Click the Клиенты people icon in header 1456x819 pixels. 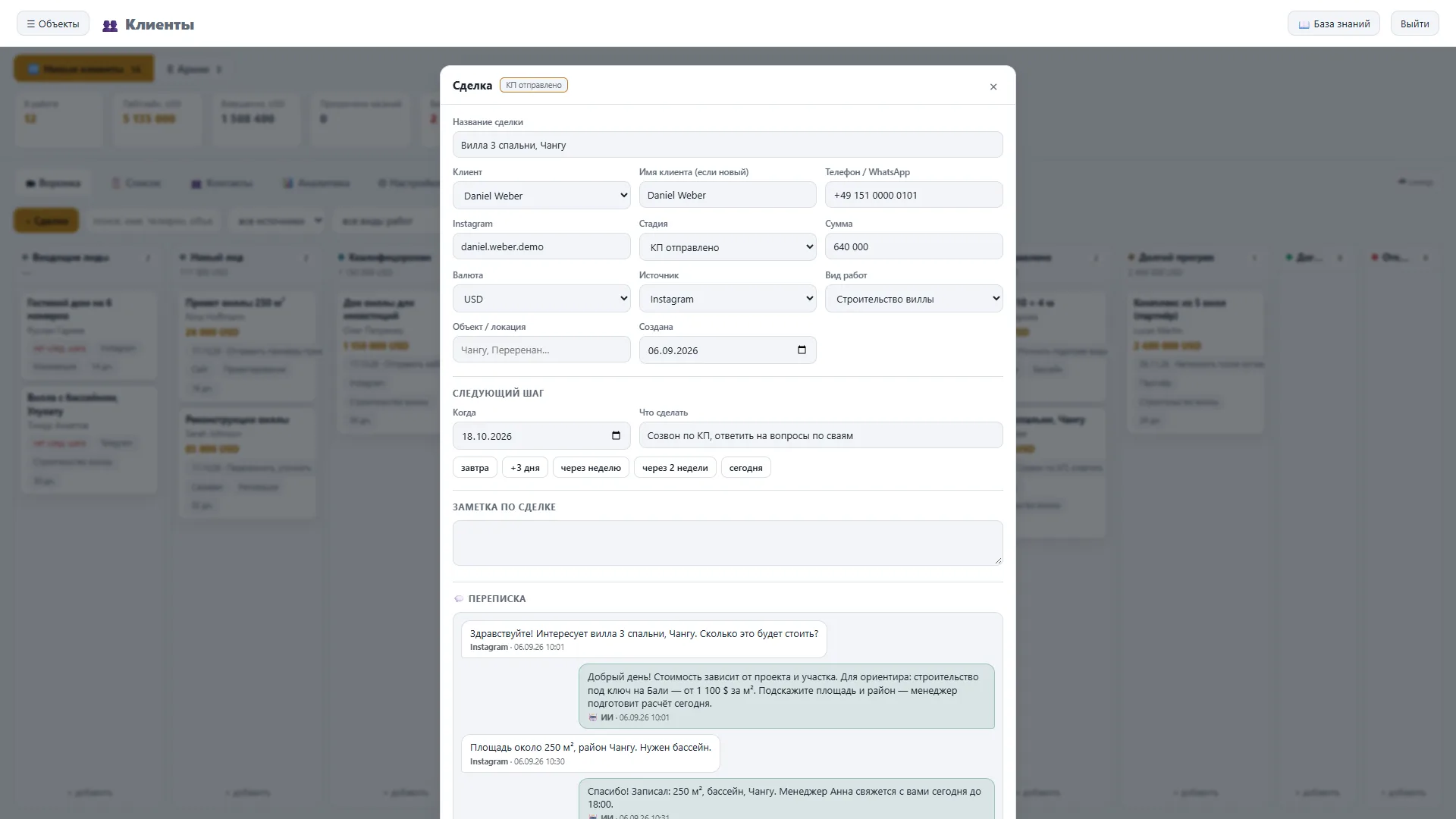coord(110,25)
